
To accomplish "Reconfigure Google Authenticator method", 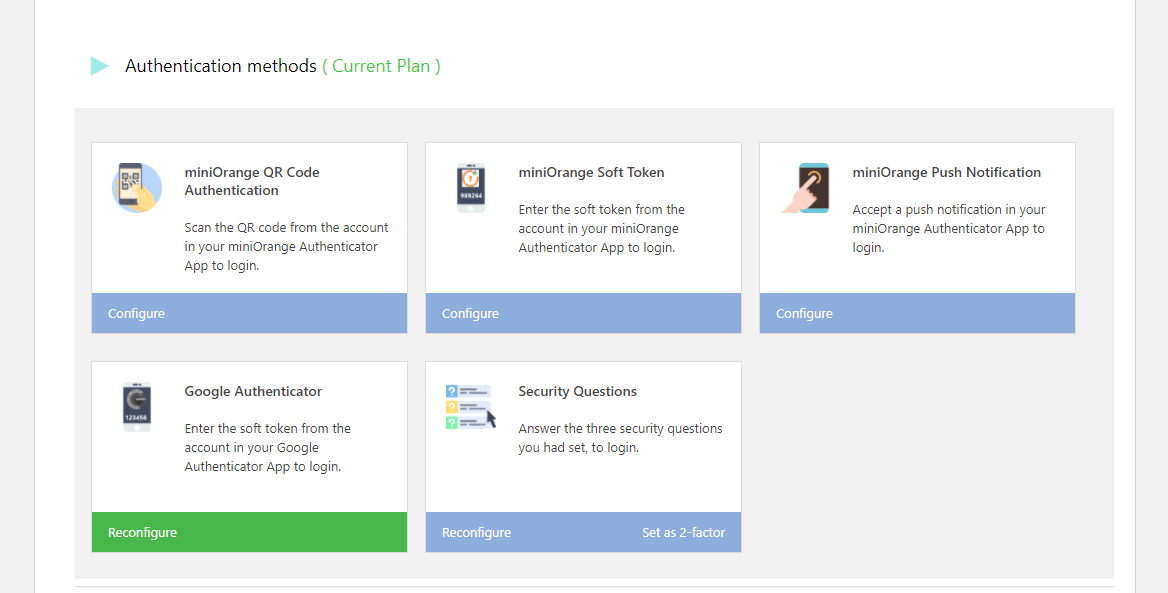I will (x=142, y=533).
